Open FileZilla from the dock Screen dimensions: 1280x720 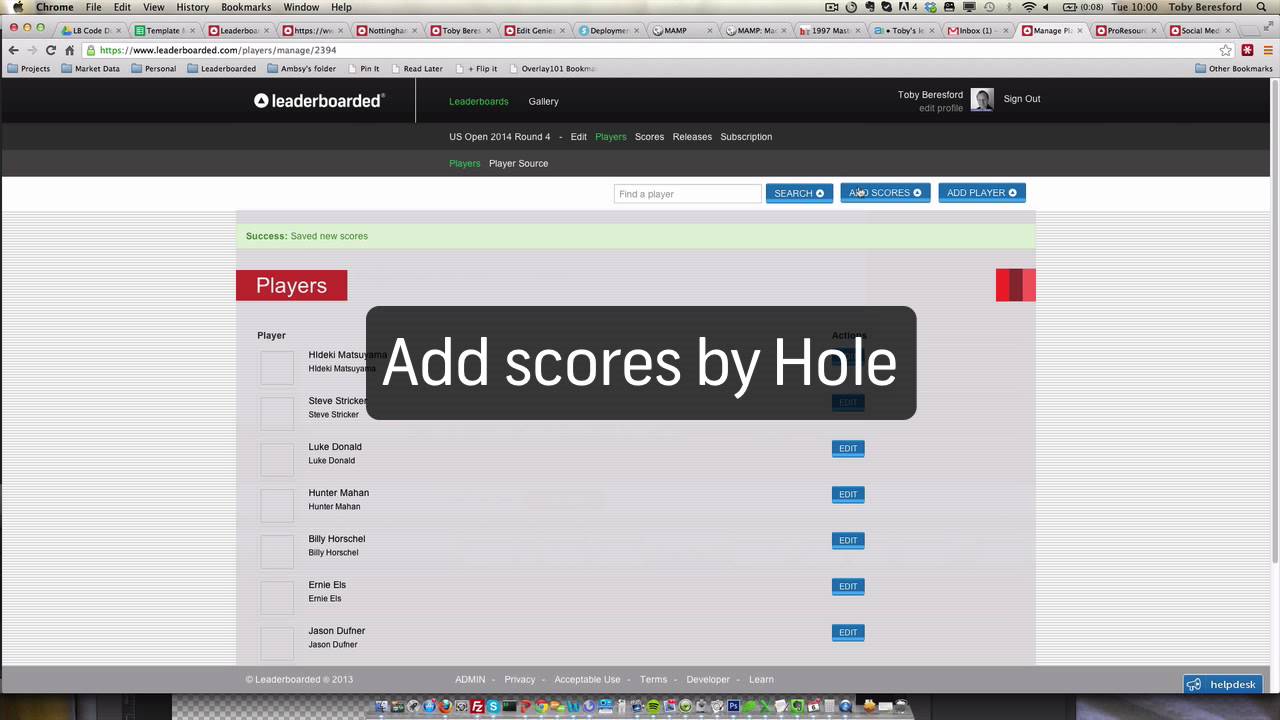pos(477,706)
